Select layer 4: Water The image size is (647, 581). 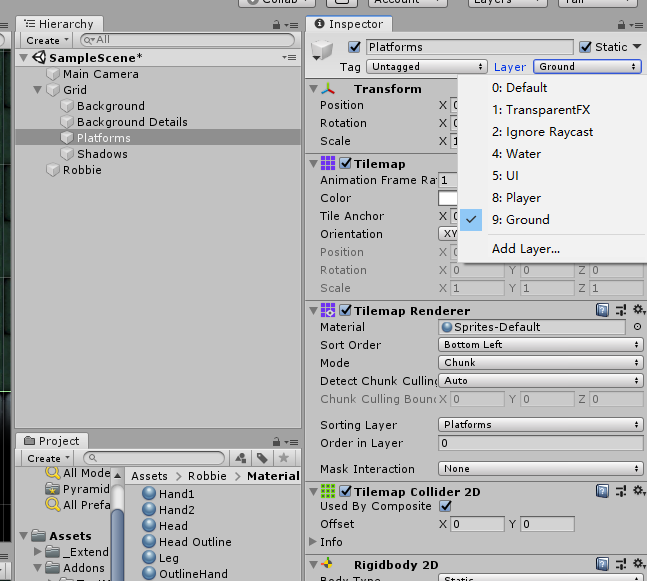click(552, 154)
